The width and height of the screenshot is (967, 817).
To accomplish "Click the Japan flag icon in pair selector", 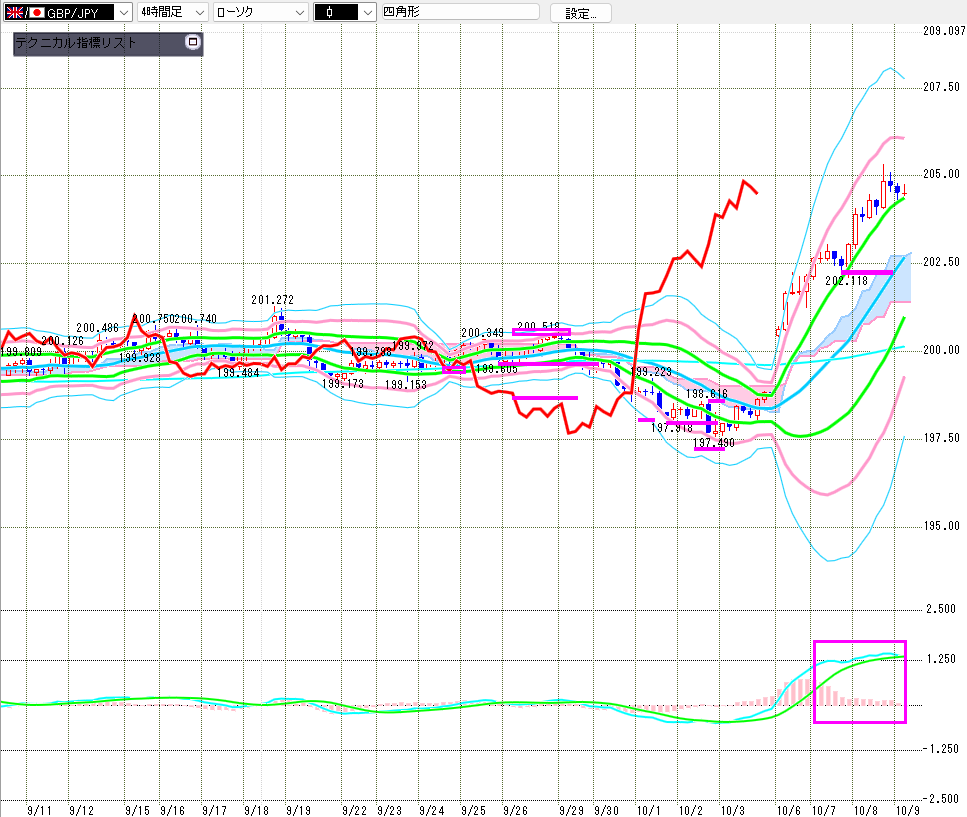I will (x=37, y=12).
